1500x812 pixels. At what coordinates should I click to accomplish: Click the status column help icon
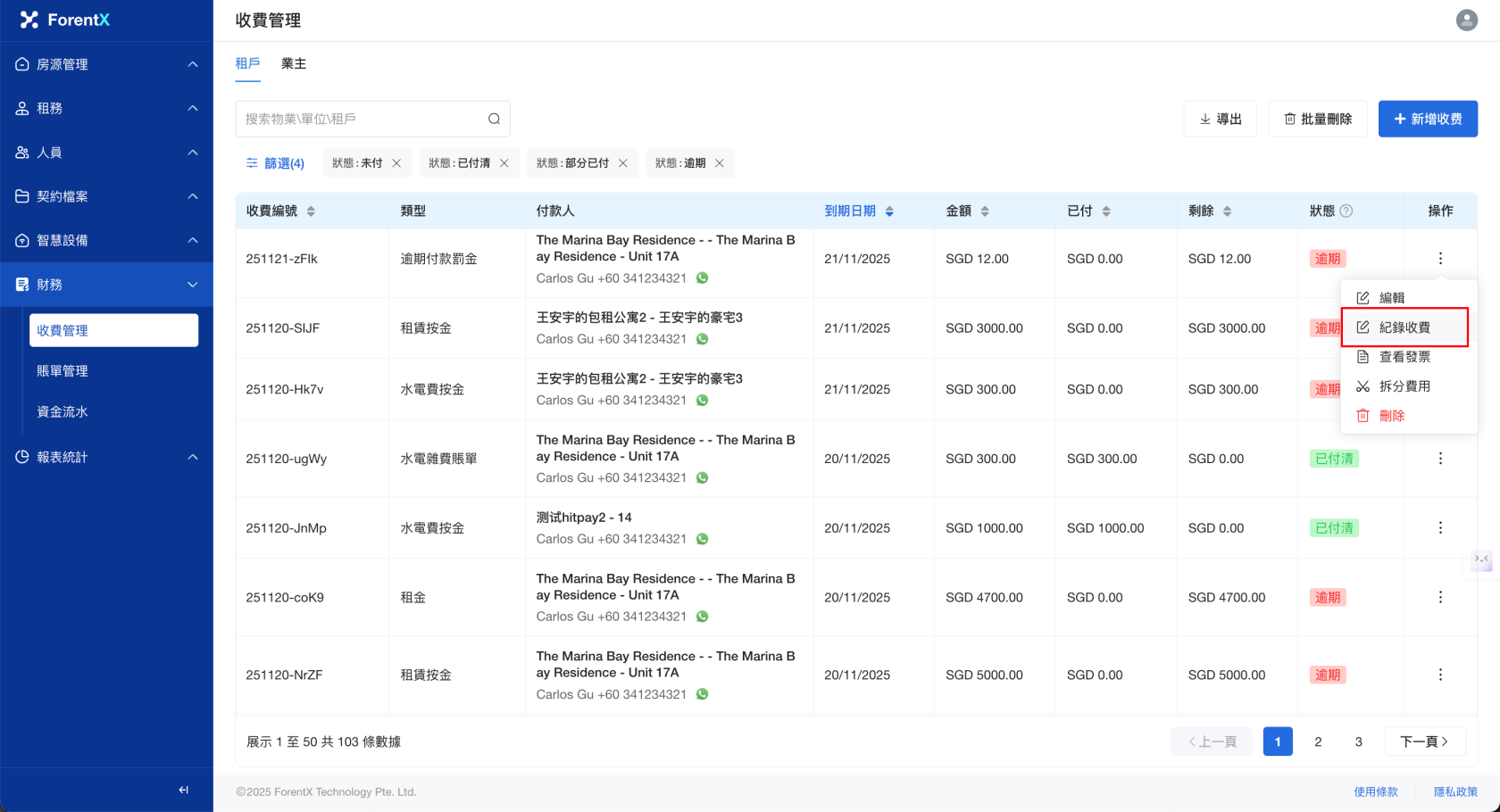coord(1346,211)
